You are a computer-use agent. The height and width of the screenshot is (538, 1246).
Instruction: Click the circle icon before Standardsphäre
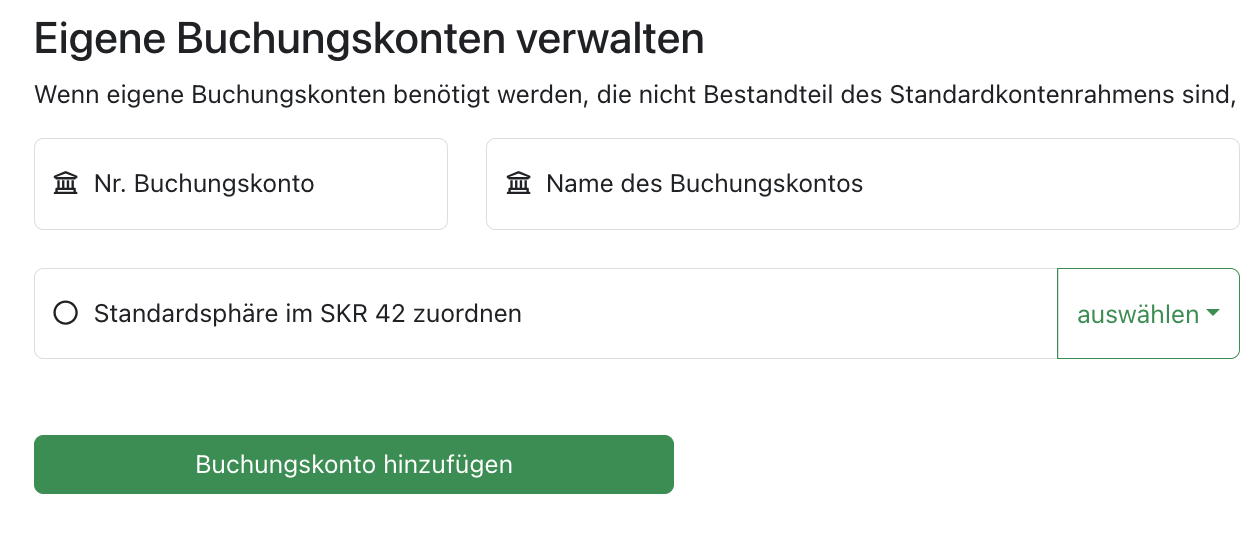pos(66,314)
